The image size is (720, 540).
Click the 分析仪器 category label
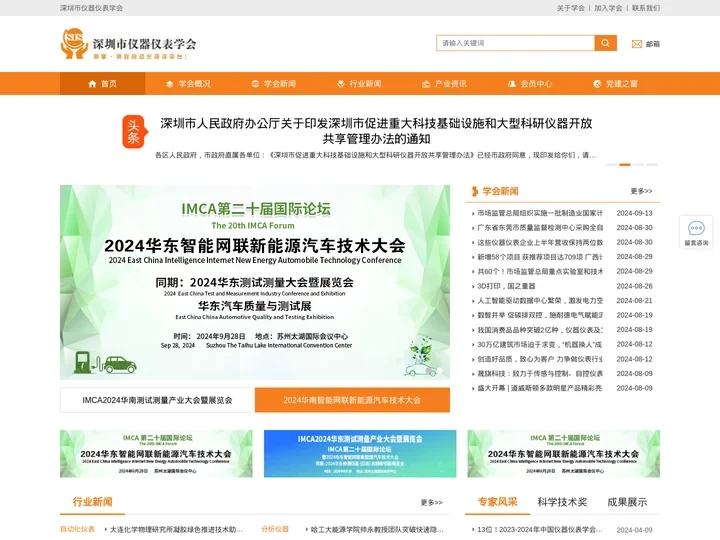(x=275, y=529)
